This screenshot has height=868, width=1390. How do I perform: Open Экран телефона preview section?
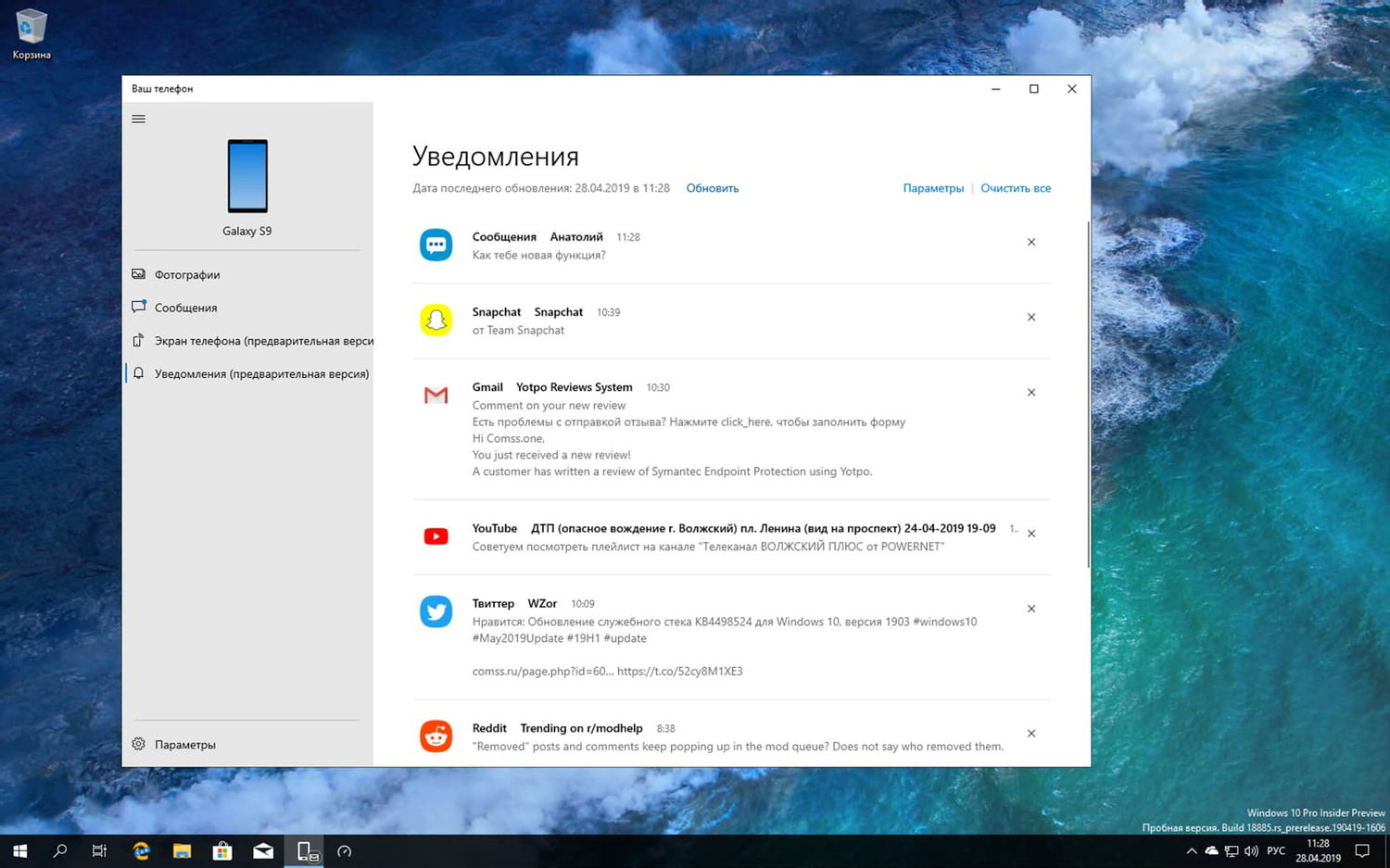click(250, 340)
